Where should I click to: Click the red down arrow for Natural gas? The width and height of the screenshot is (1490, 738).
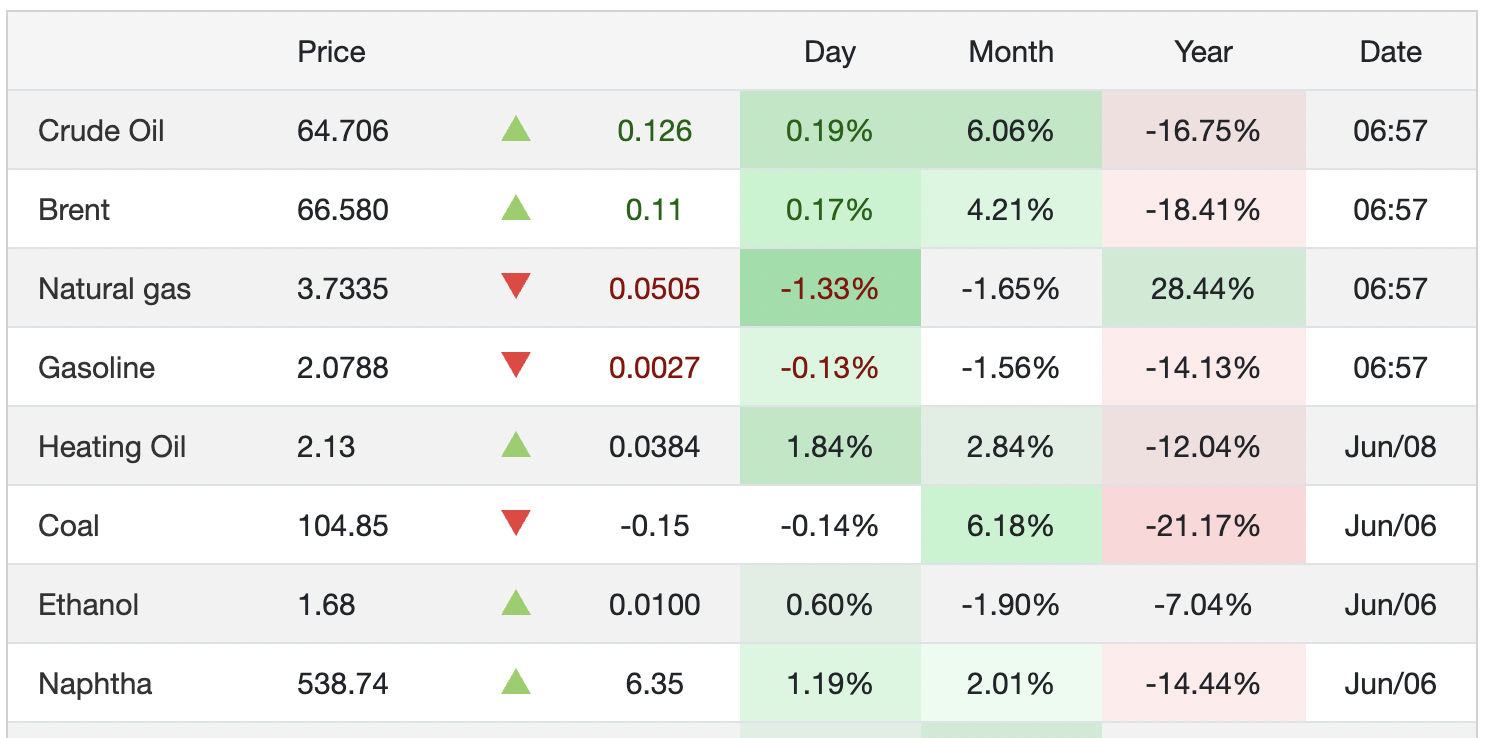516,287
